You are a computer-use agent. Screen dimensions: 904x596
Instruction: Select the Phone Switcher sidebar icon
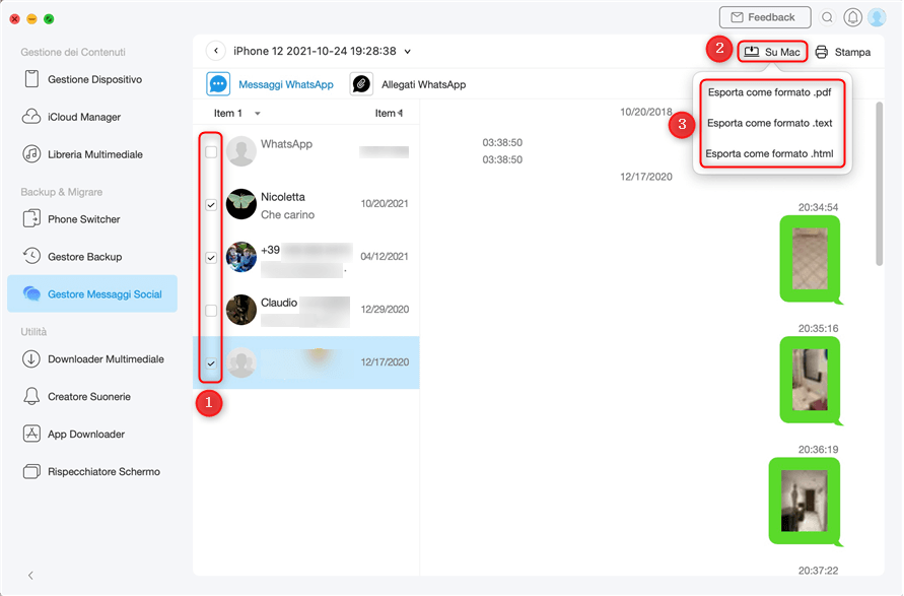pos(32,219)
